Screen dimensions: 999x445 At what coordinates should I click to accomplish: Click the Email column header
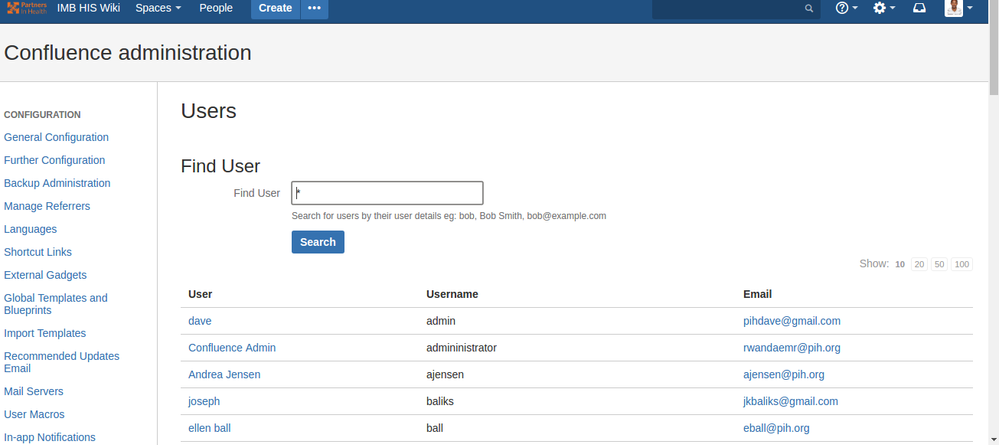(758, 295)
